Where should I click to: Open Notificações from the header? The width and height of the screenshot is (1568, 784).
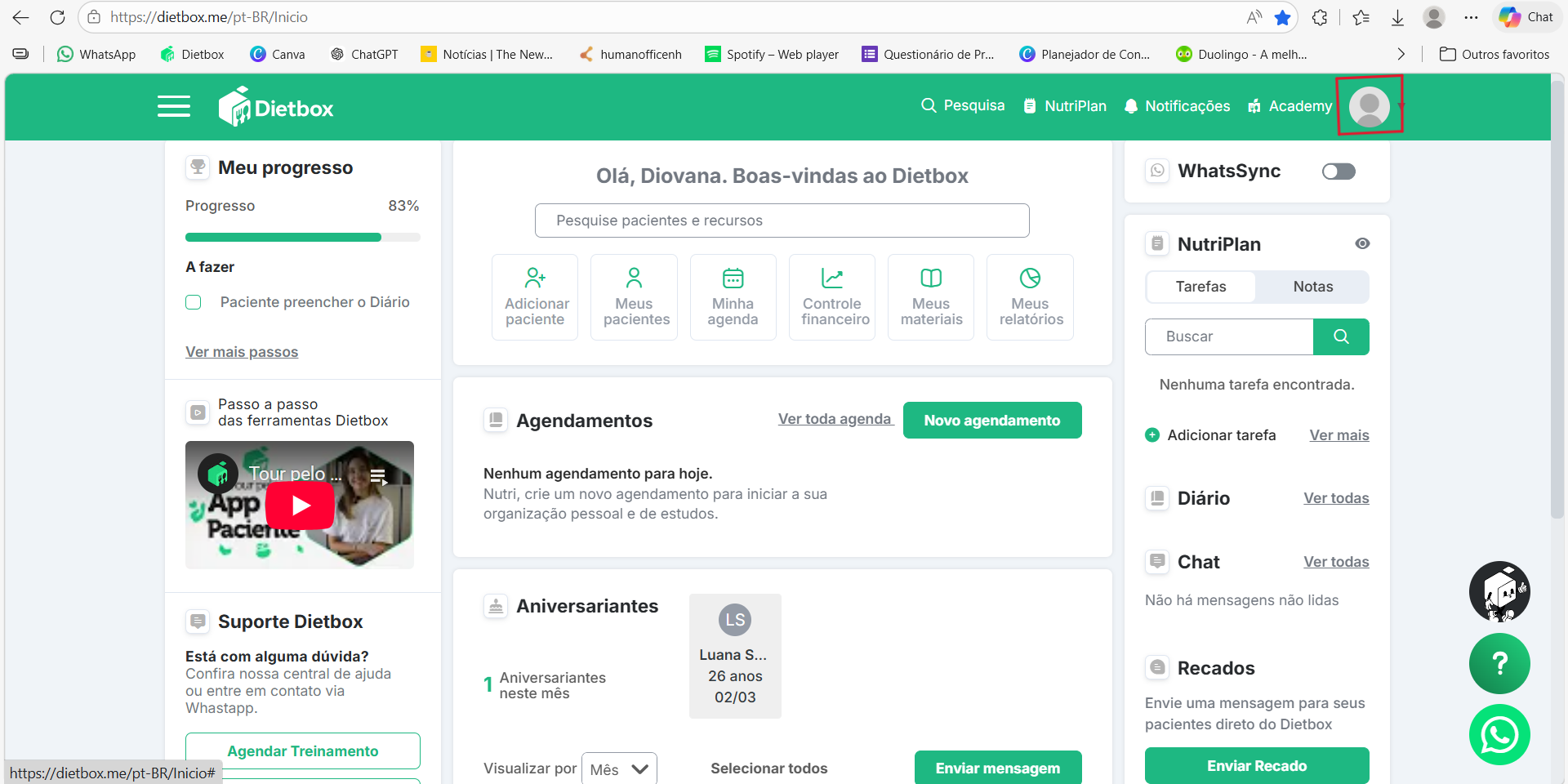click(1177, 106)
